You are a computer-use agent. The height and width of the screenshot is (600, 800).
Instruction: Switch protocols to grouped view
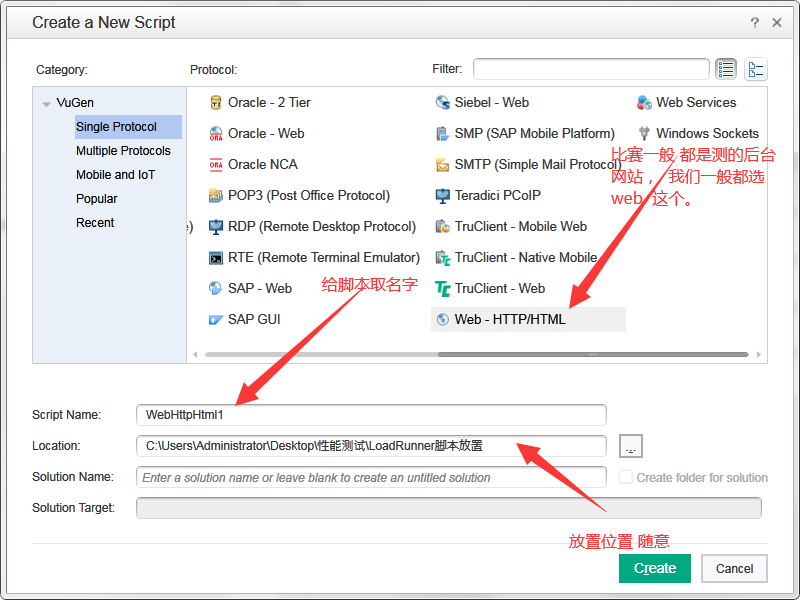pyautogui.click(x=756, y=68)
